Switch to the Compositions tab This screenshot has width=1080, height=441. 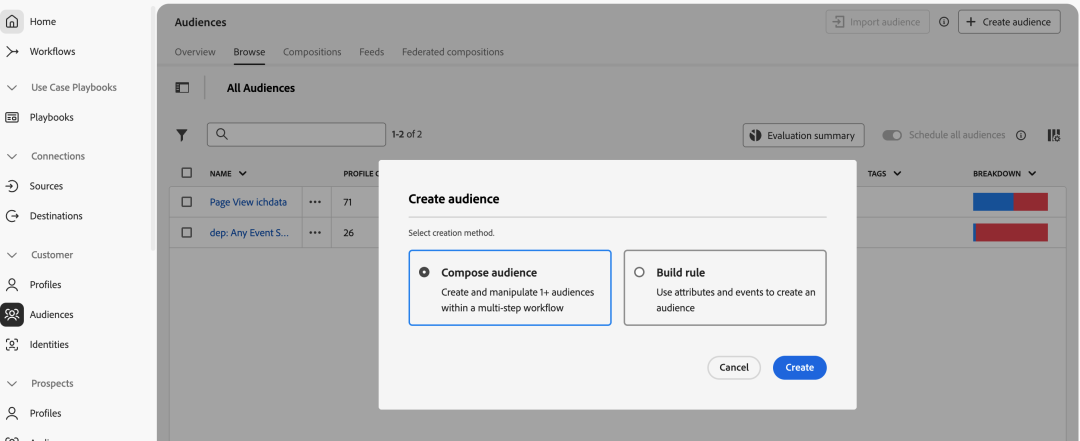click(312, 52)
